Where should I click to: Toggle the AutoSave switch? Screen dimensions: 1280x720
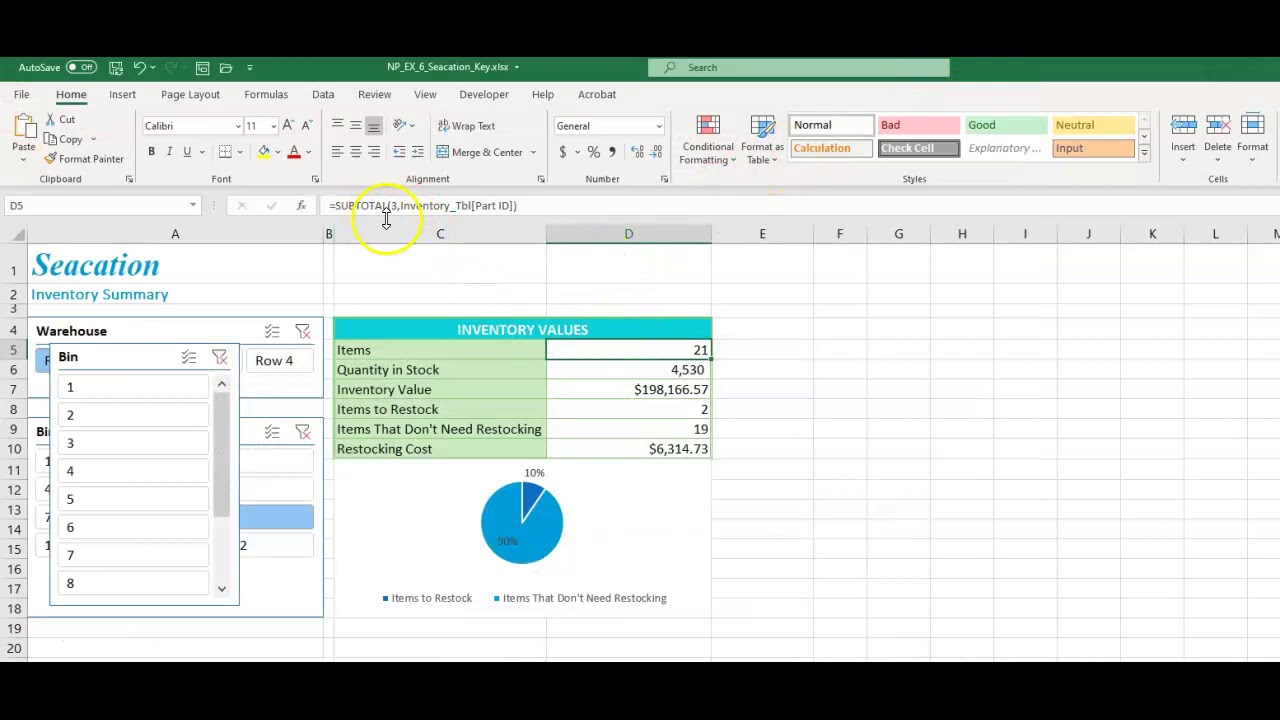[x=81, y=67]
